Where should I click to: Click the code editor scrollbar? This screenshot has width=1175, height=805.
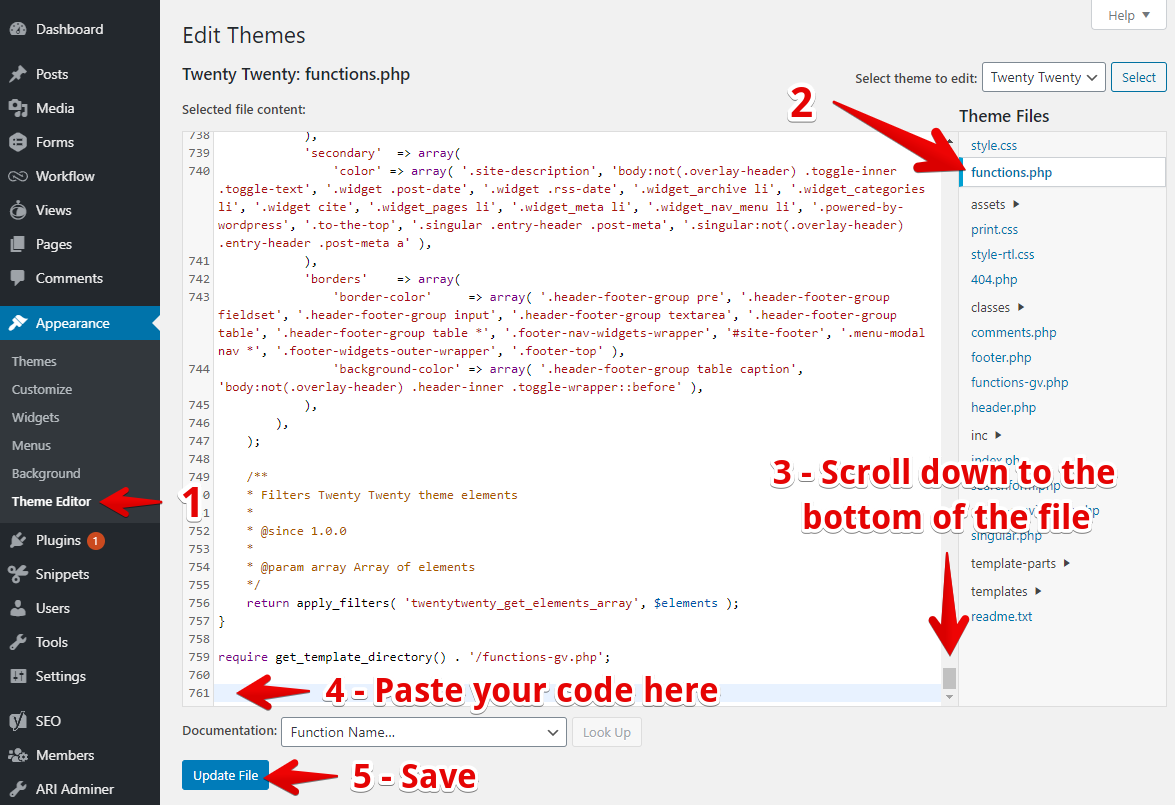pos(947,677)
